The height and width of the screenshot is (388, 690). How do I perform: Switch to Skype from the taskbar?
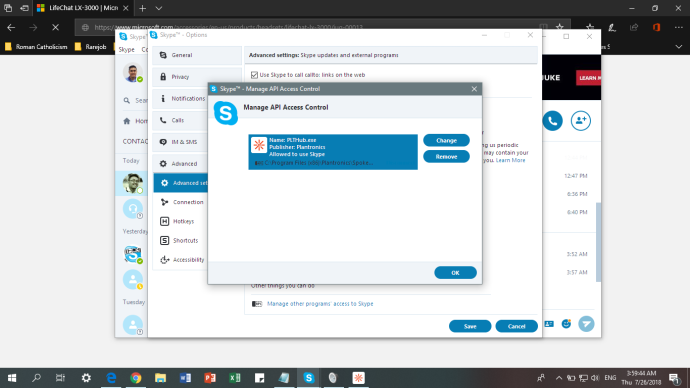(x=308, y=378)
